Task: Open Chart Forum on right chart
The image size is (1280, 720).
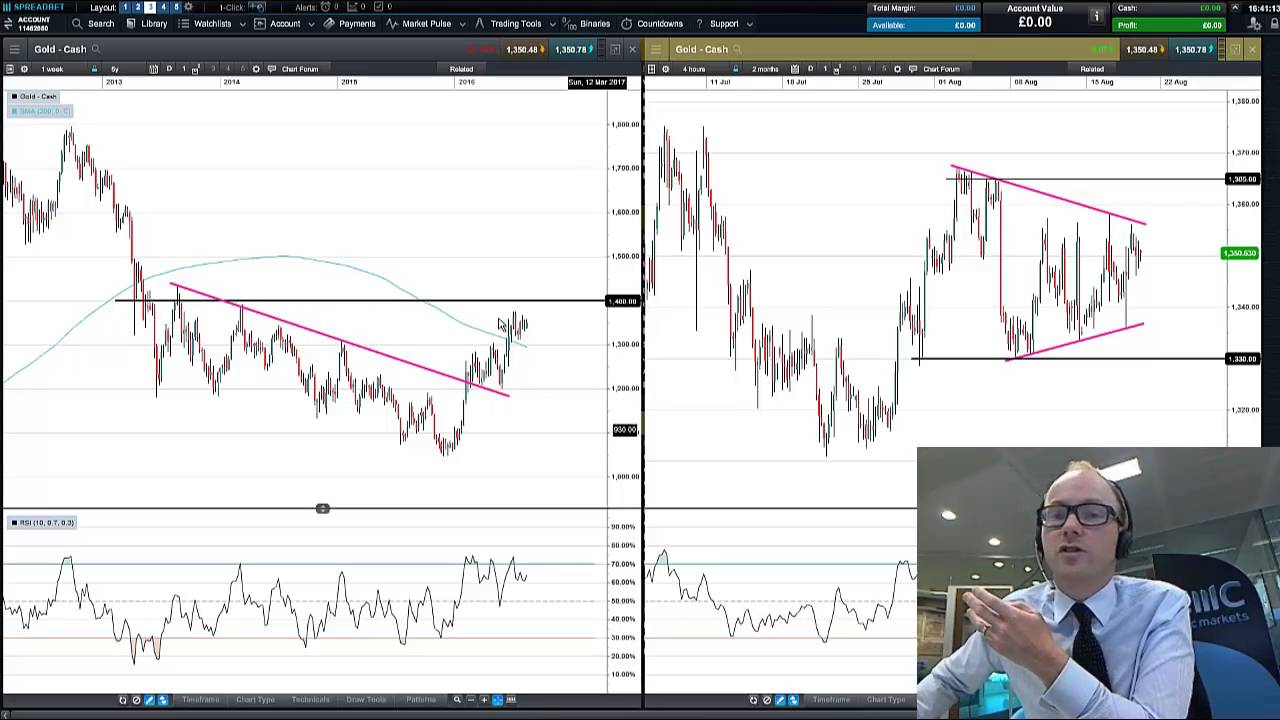Action: pyautogui.click(x=935, y=69)
